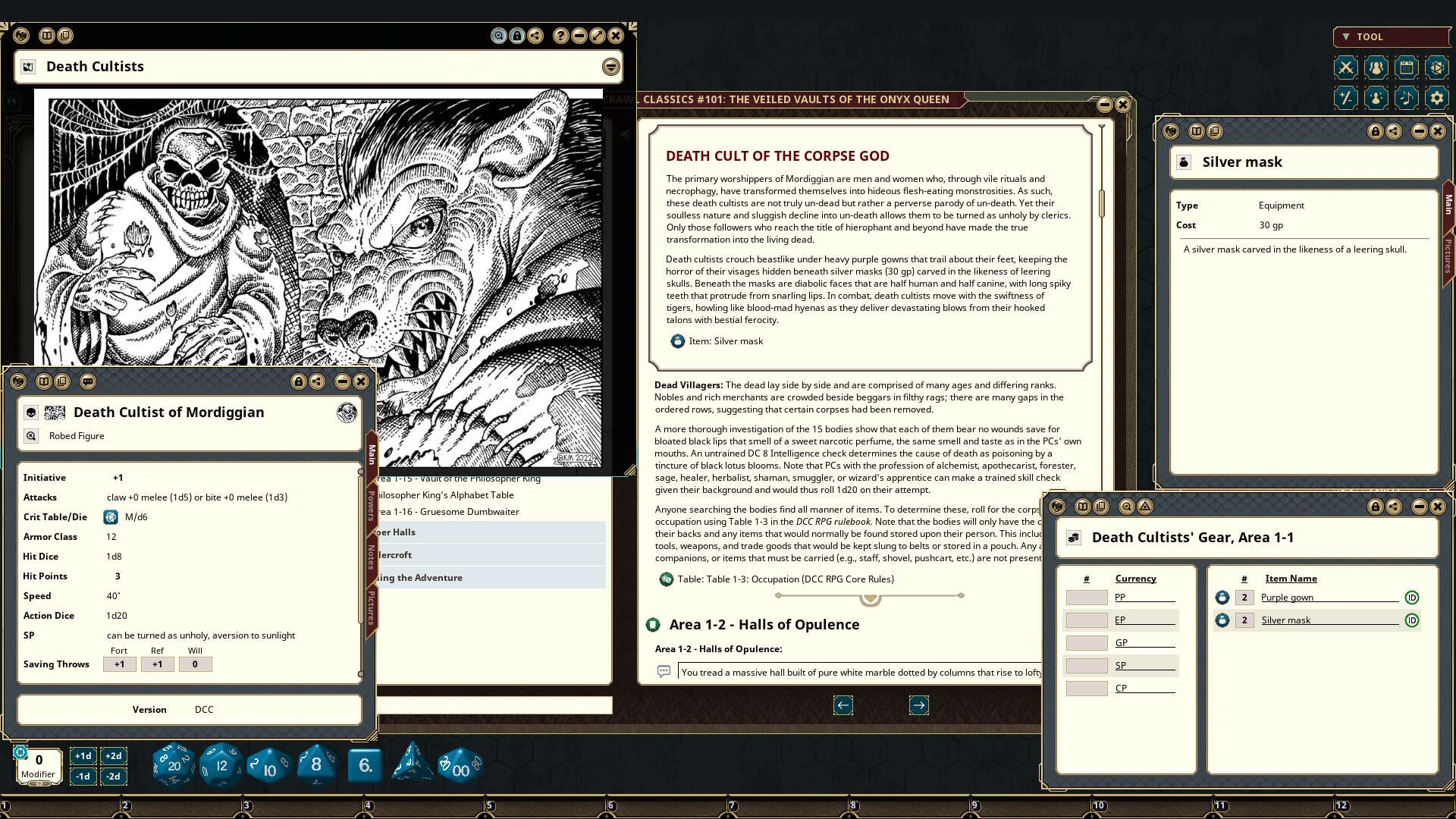The image size is (1456, 819).
Task: Click the +2d dice button
Action: point(113,755)
